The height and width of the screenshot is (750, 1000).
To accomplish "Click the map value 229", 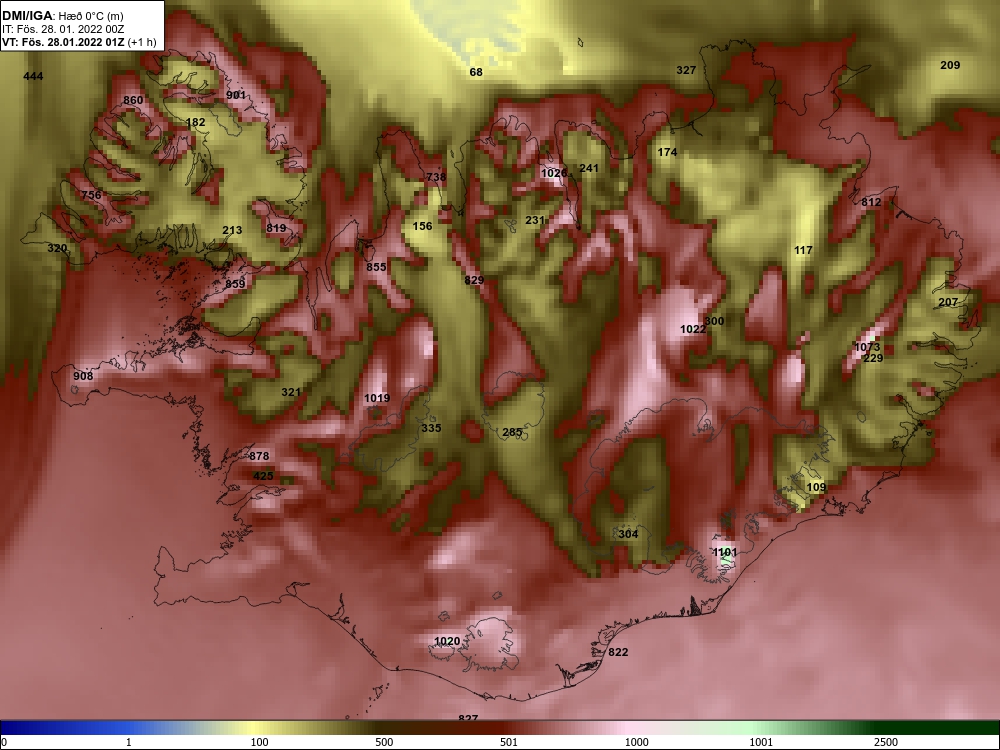I will 873,358.
